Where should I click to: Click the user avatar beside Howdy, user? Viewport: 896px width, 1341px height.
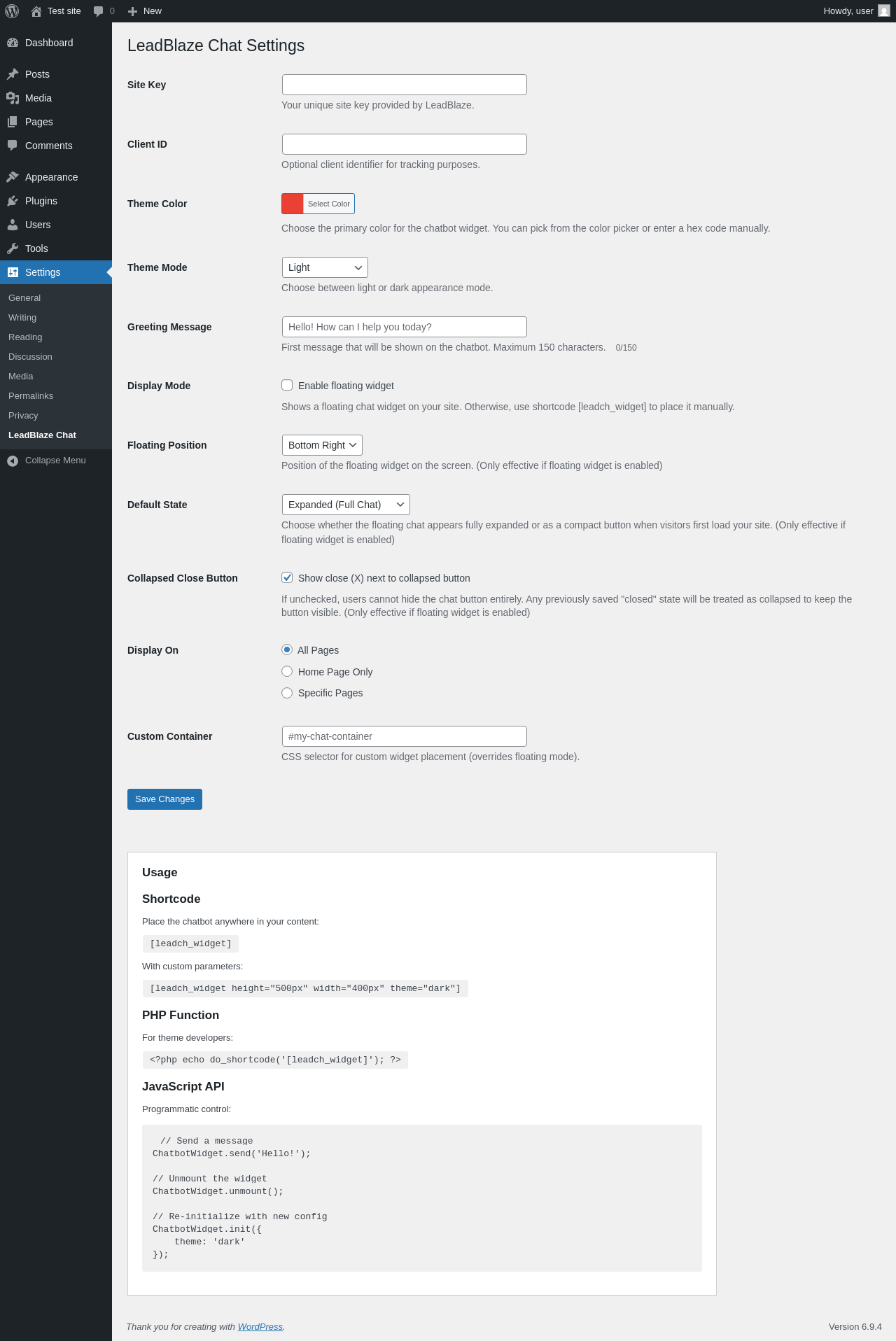click(x=884, y=11)
